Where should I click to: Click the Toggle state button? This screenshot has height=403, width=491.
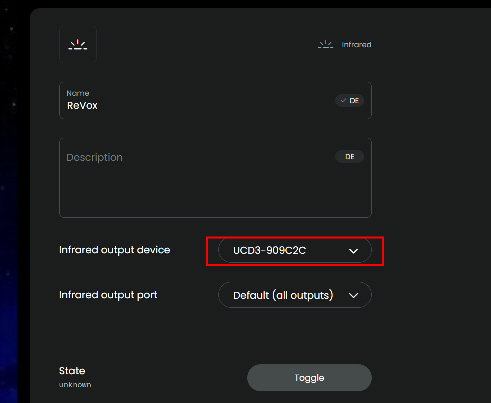(x=309, y=378)
